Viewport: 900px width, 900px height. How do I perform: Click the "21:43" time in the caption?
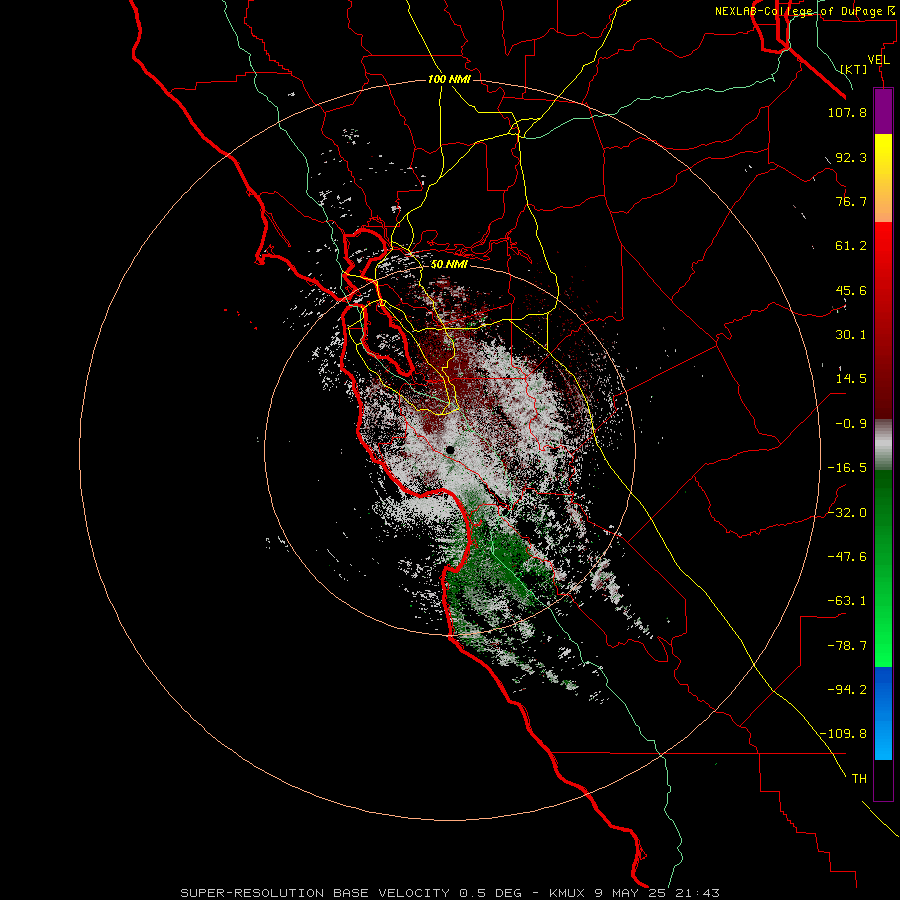[699, 893]
